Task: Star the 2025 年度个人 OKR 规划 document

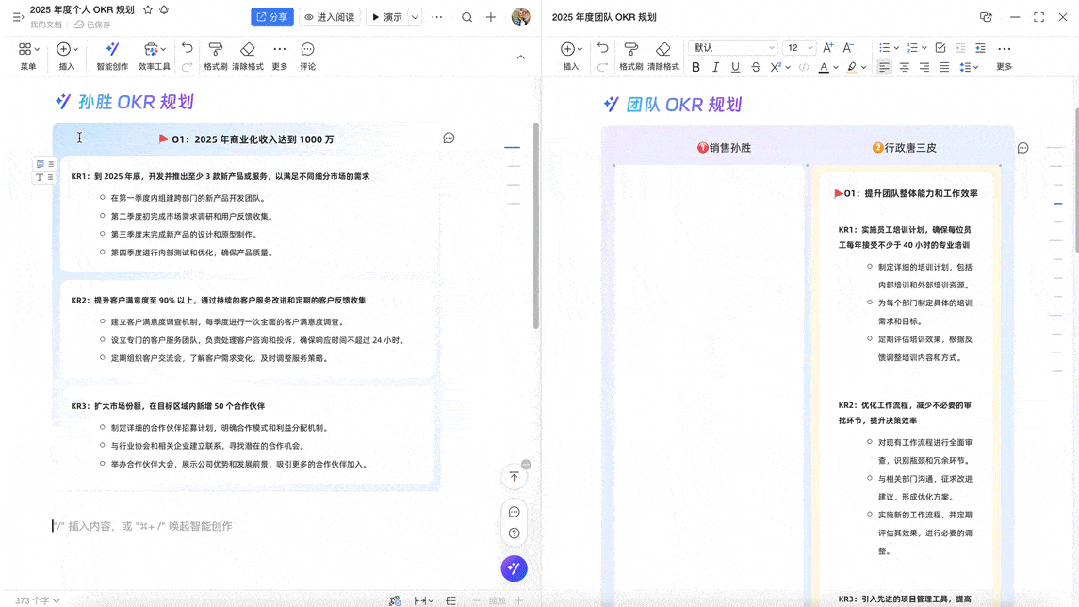Action: point(148,9)
